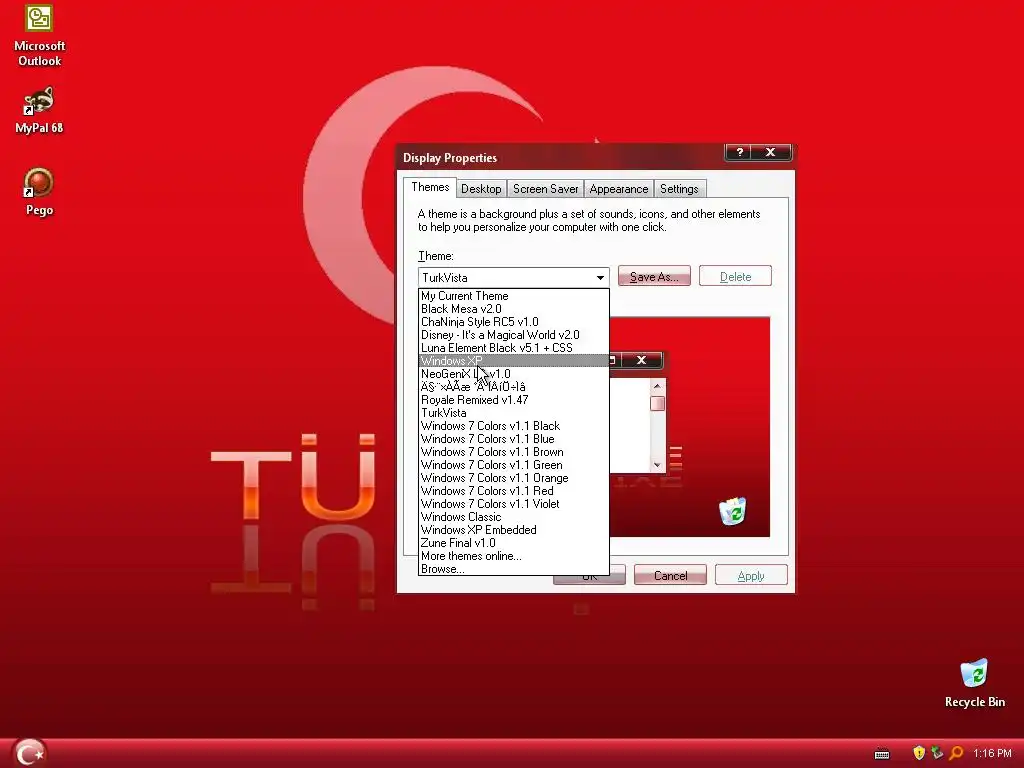Select Royale Remixed v1.47 theme
1024x768 pixels.
tap(513, 400)
